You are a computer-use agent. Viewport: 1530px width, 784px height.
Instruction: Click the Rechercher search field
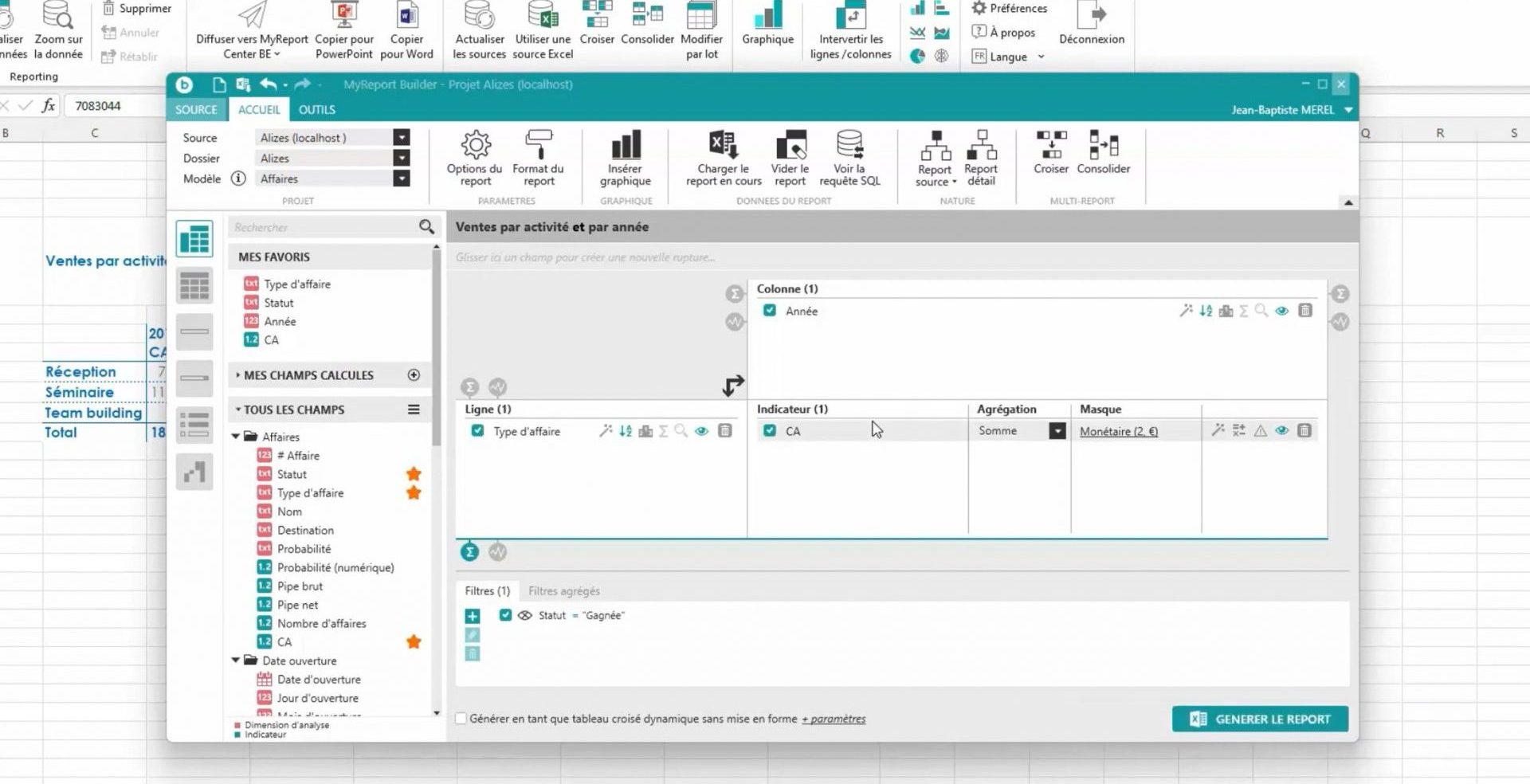pos(323,228)
